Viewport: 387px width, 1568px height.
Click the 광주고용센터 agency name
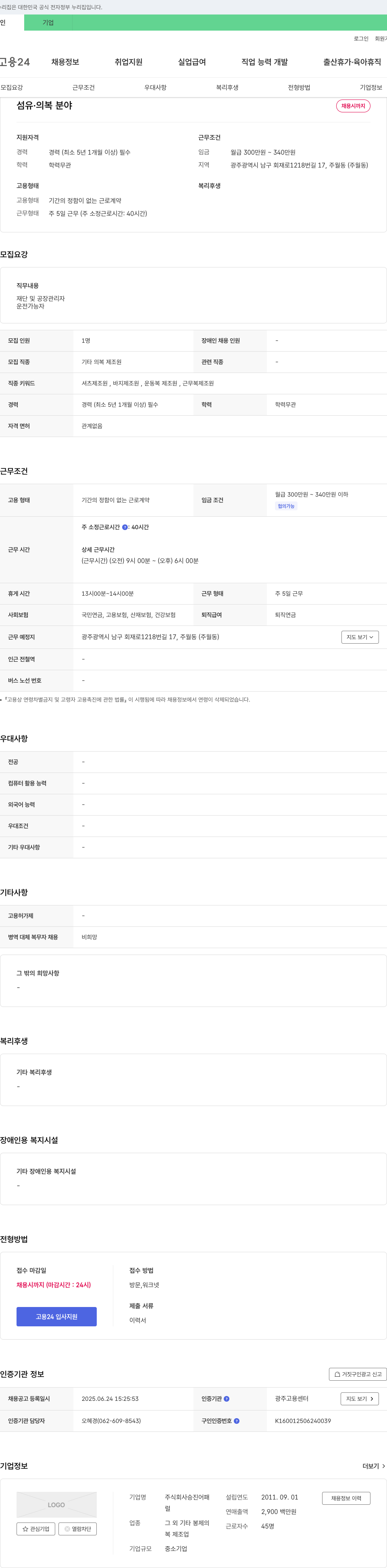coord(292,1399)
